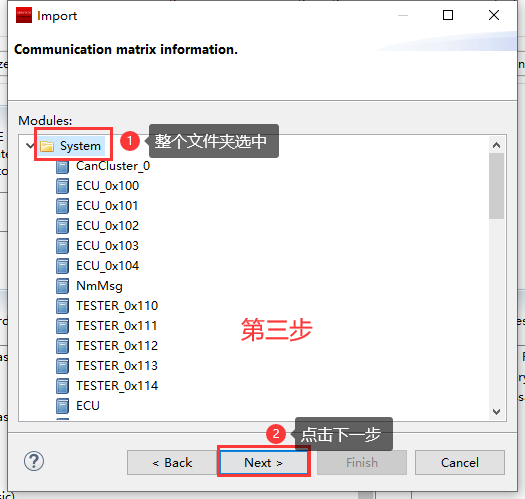Go back with the Back button
This screenshot has width=525, height=499.
click(172, 463)
